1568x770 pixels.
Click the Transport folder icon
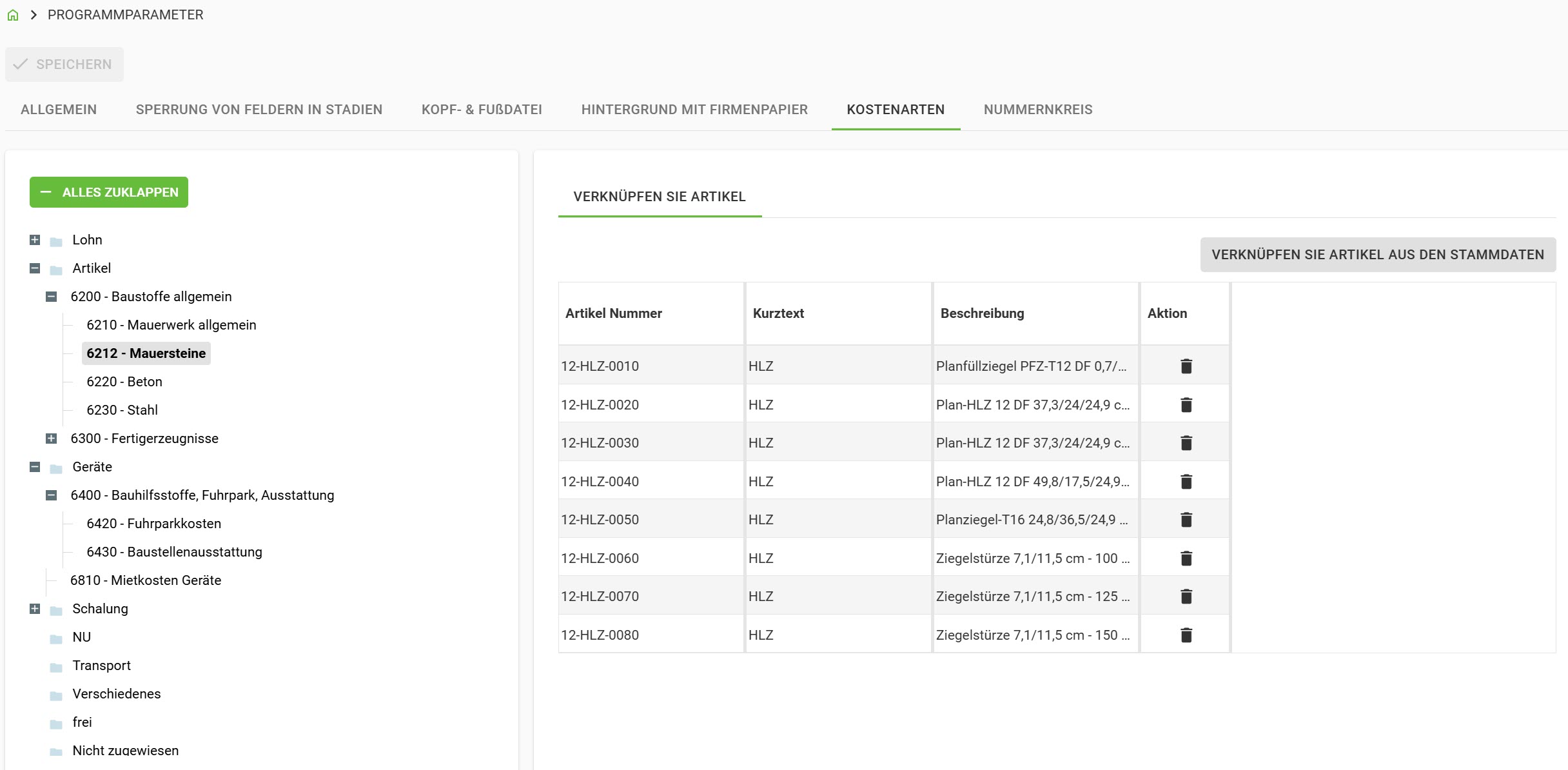(56, 667)
